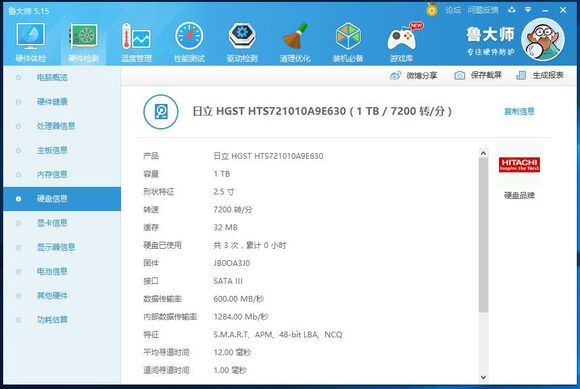Select 显卡信息 in sidebar
This screenshot has width=580, height=389.
click(62, 223)
